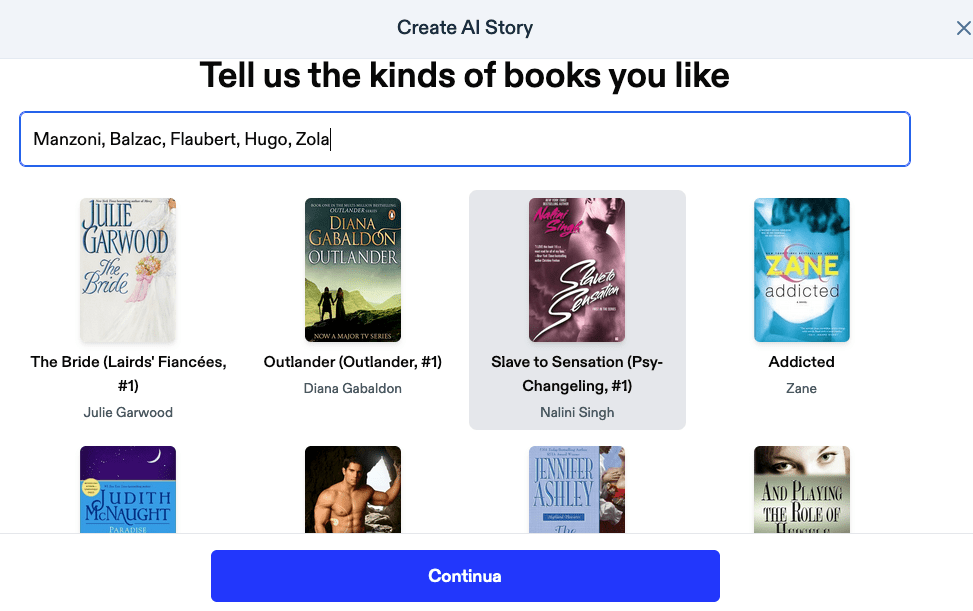This screenshot has height=611, width=973.
Task: Select the Outlander book cover
Action: pos(353,270)
